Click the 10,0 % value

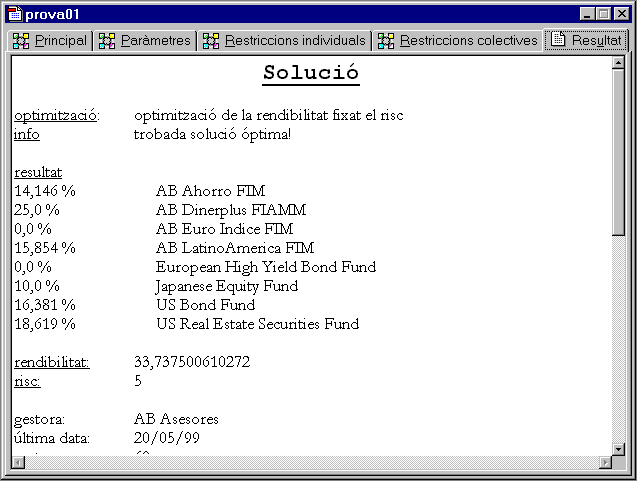pos(37,286)
